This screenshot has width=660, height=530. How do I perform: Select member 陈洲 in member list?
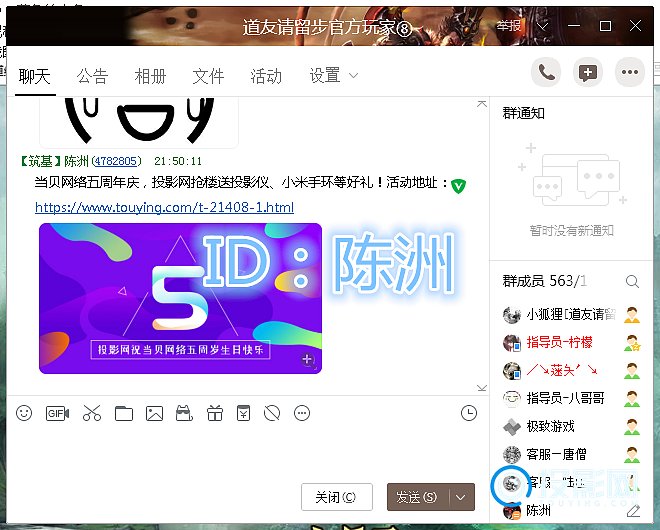pyautogui.click(x=572, y=511)
